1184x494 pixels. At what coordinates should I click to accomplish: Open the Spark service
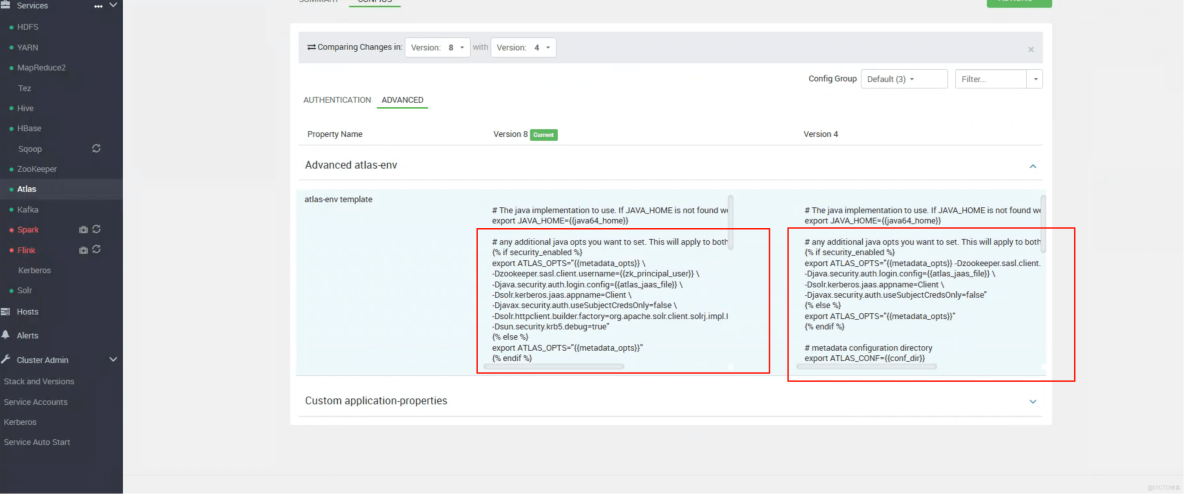(28, 230)
